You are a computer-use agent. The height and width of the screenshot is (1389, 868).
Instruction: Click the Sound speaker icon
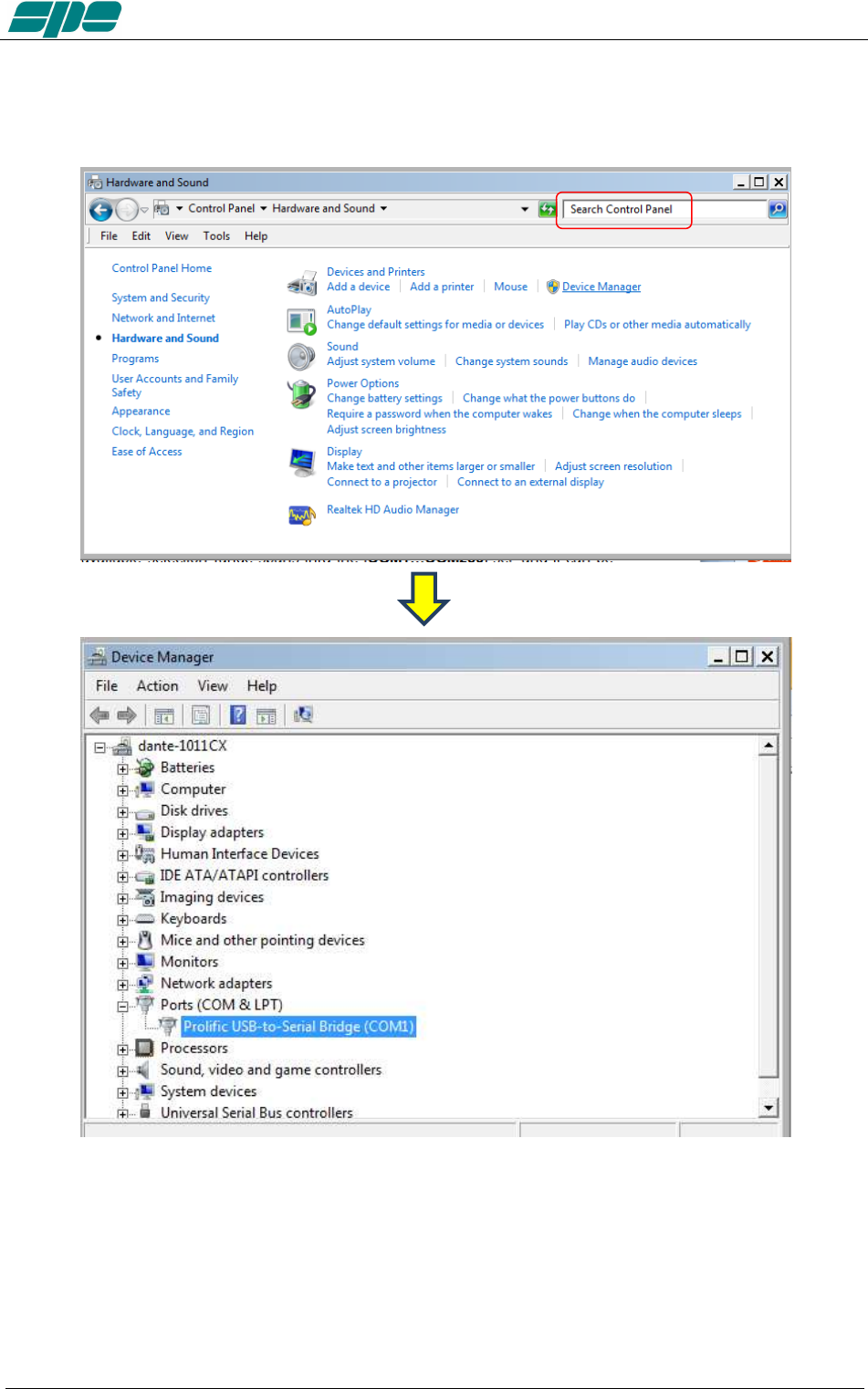tap(301, 356)
